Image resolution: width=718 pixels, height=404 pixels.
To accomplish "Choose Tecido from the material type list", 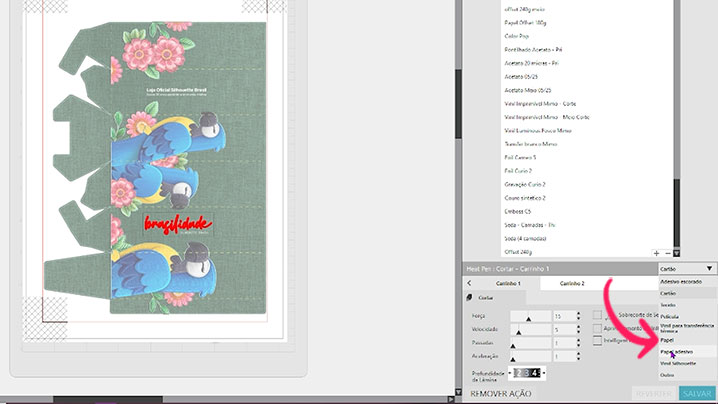I will 686,305.
